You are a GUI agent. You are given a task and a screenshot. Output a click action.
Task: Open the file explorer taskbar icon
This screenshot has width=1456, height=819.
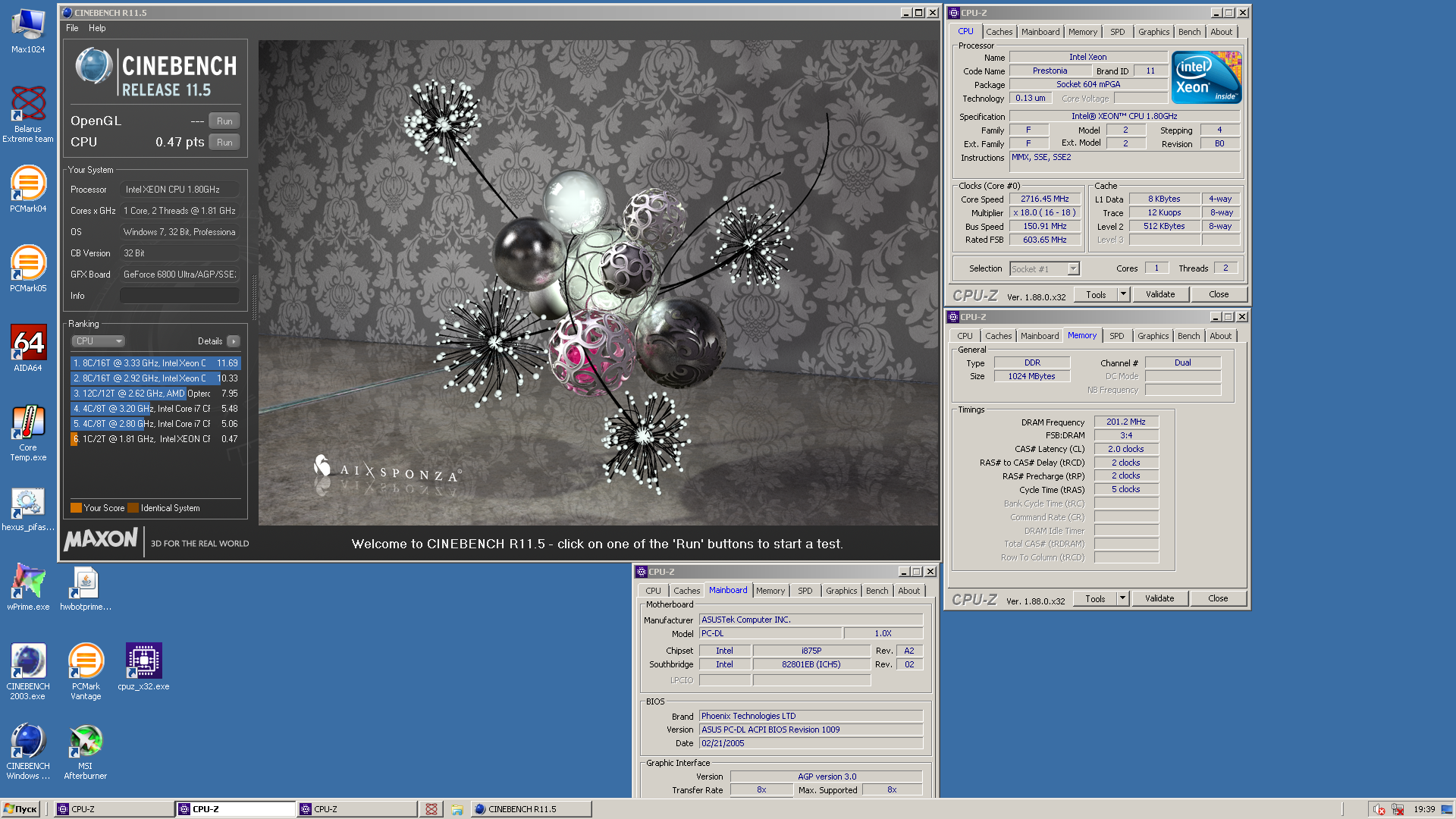[457, 809]
